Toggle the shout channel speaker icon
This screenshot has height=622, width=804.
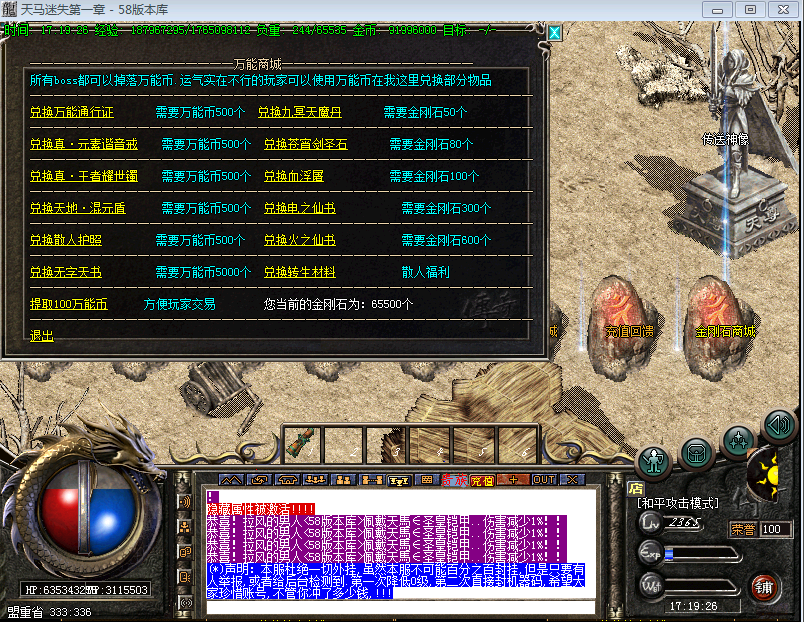tap(185, 501)
